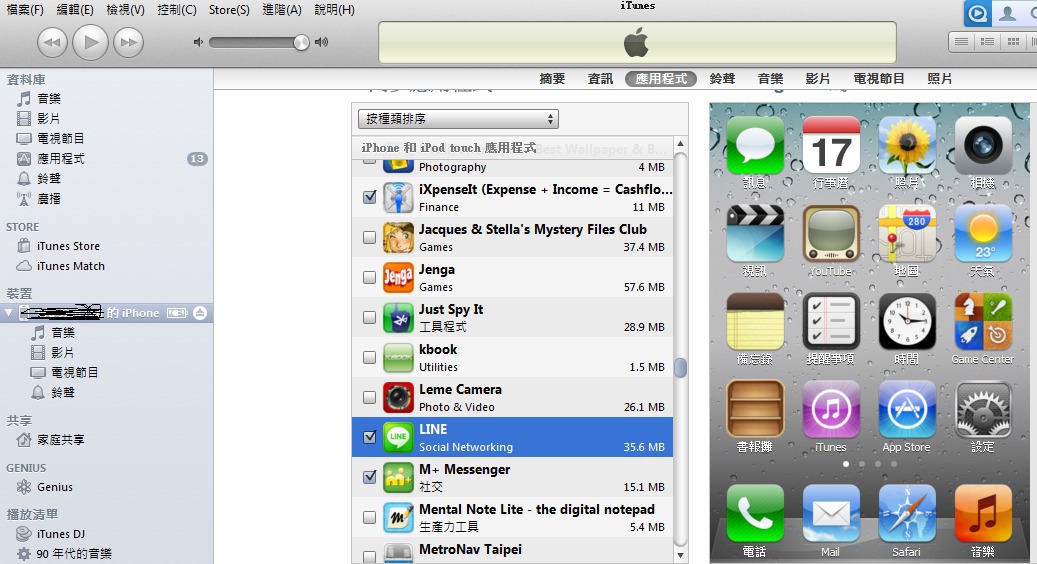Check the Mental Note Lite checkbox

(370, 517)
